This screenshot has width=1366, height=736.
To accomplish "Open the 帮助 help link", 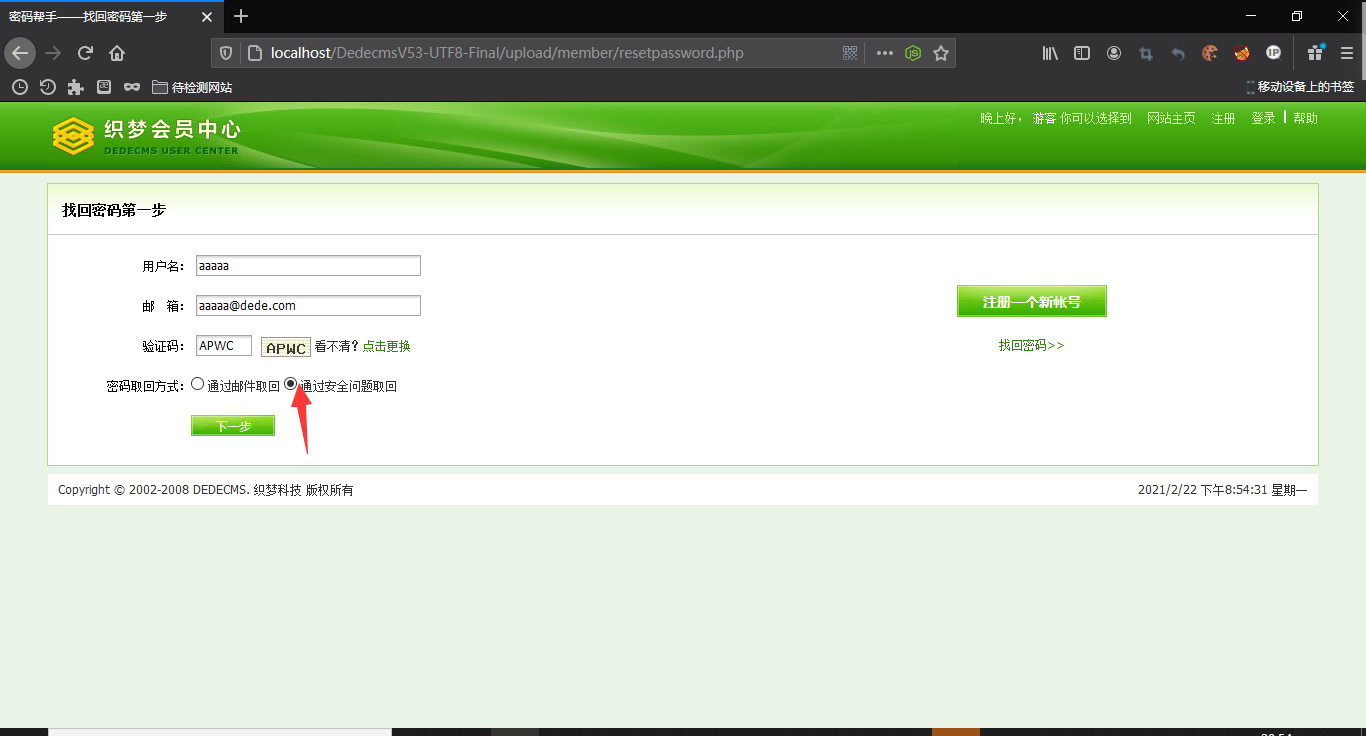I will click(1305, 118).
